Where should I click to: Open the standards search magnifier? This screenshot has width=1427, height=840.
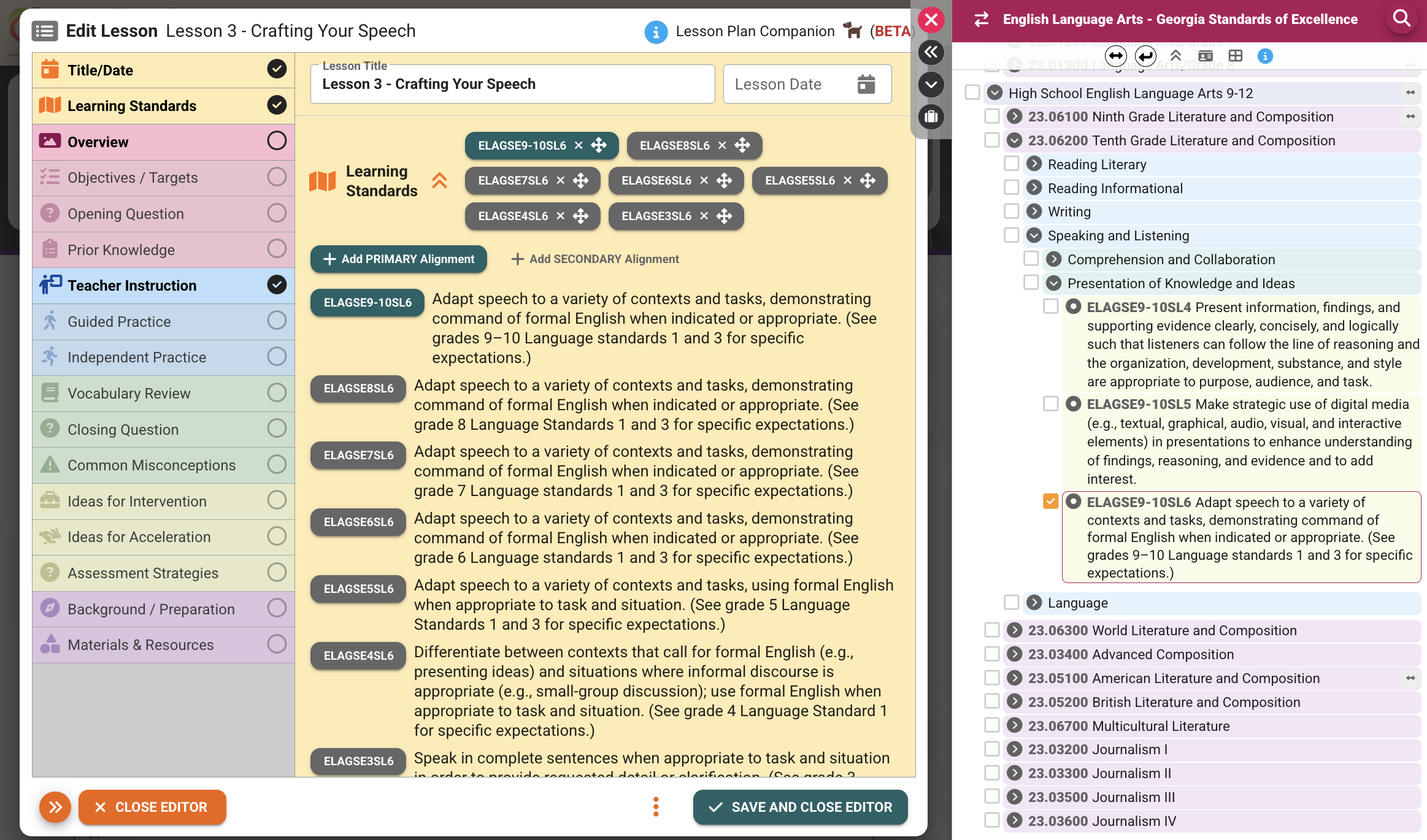[x=1402, y=19]
